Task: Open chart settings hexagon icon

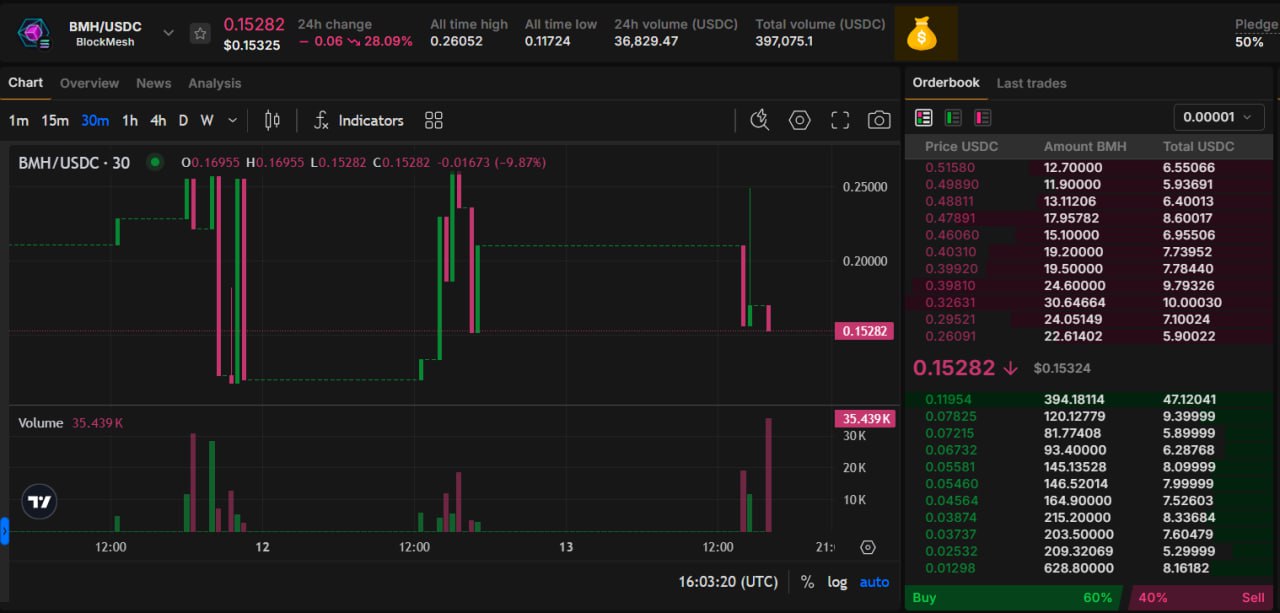Action: point(799,120)
